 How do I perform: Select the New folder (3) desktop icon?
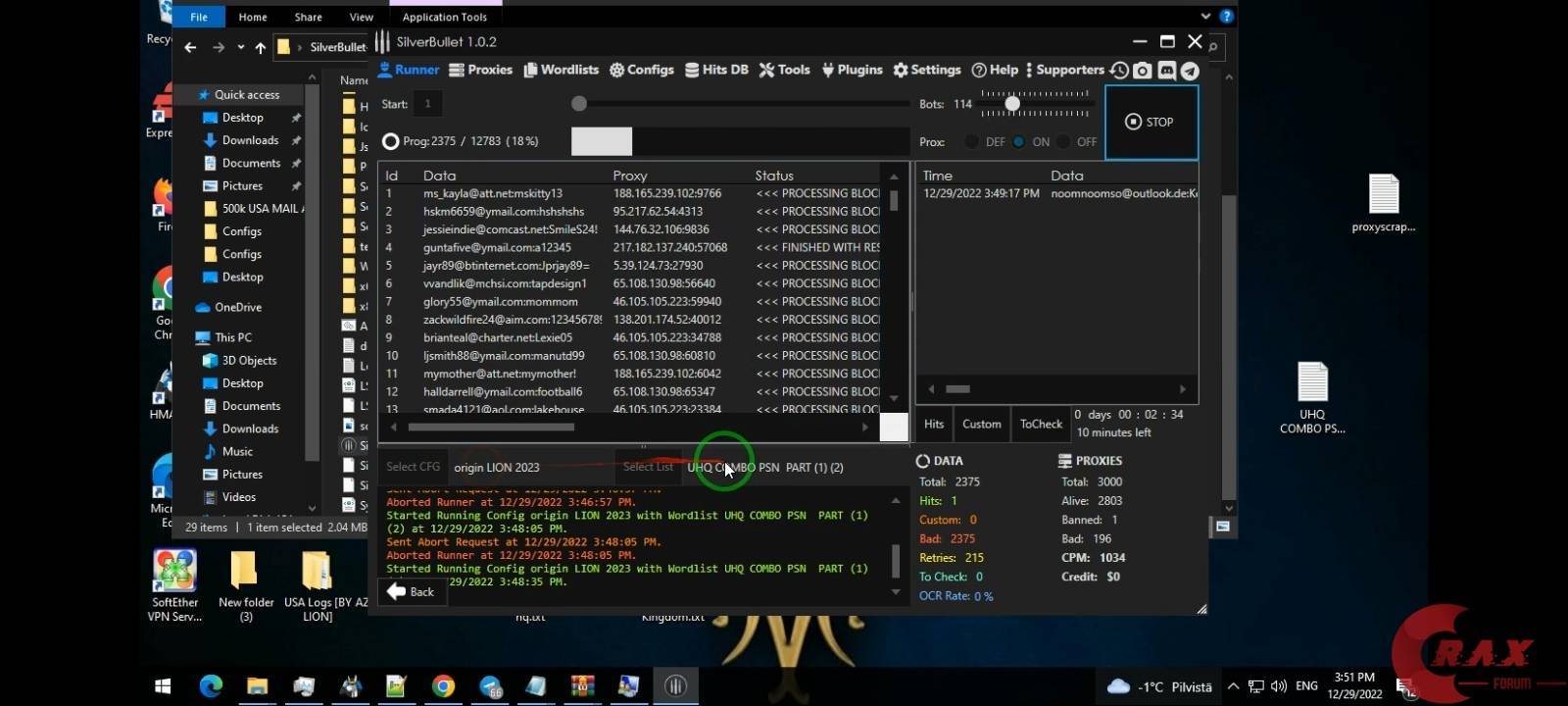[246, 585]
